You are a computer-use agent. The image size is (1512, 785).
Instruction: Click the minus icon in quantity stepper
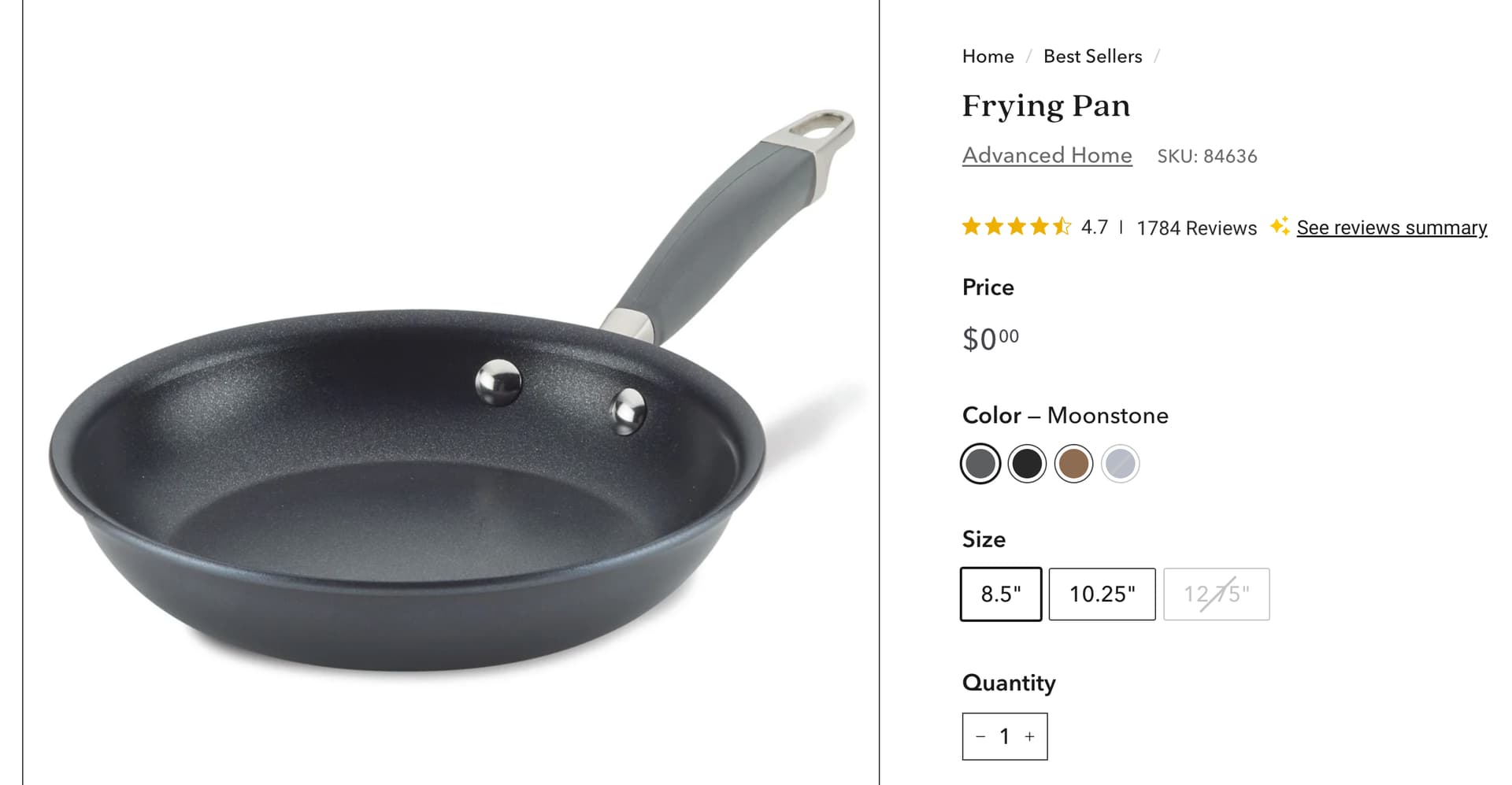pyautogui.click(x=980, y=736)
